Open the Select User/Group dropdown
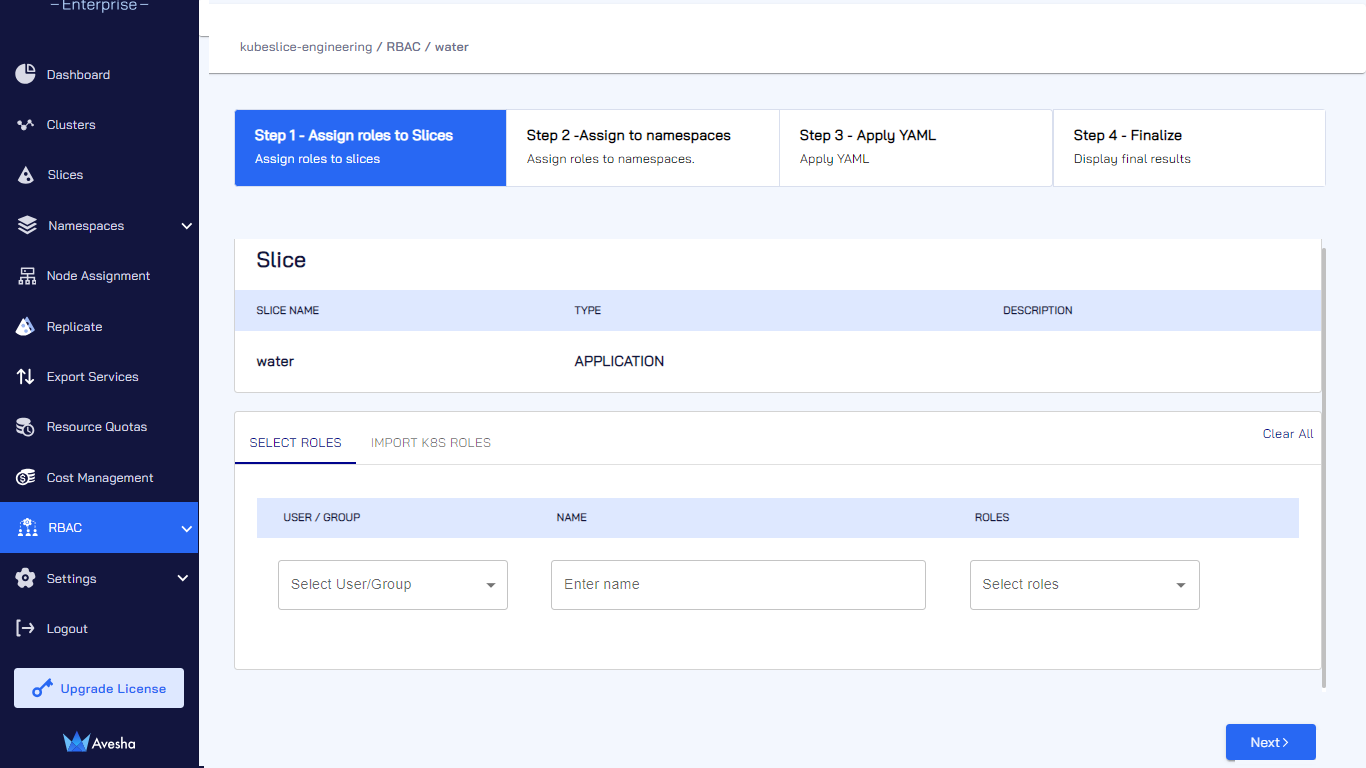Screen dimensions: 1366x768 (x=393, y=585)
